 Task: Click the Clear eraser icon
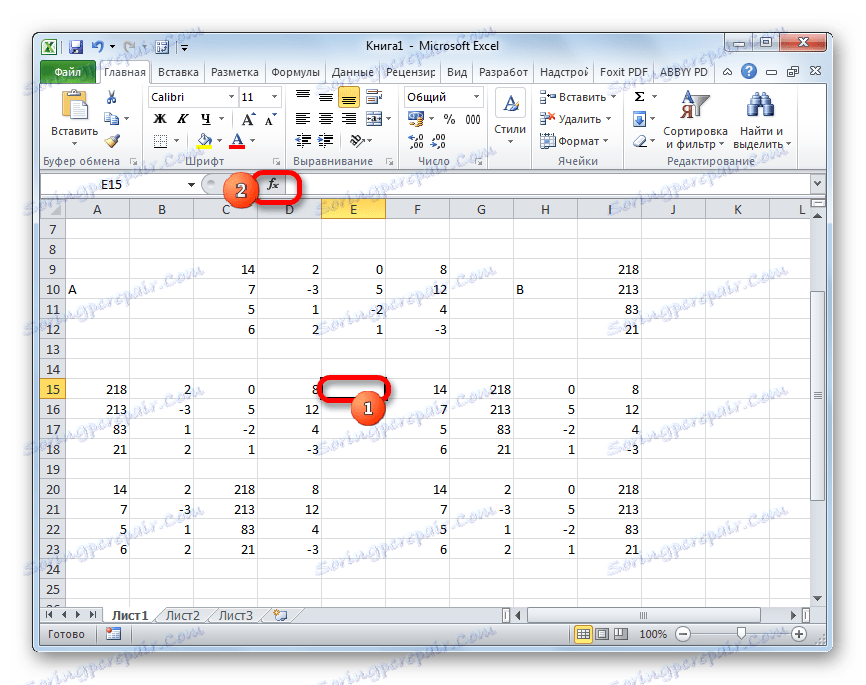point(640,141)
